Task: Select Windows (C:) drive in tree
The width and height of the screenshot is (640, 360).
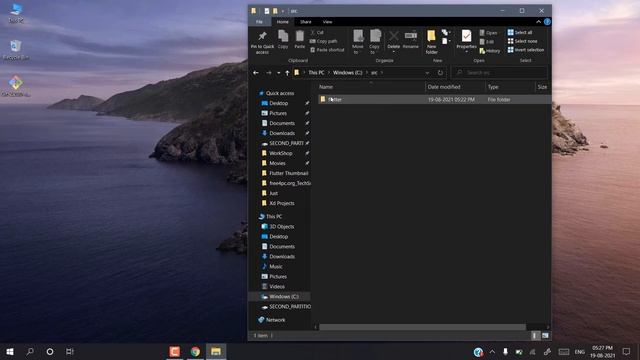Action: pos(284,296)
